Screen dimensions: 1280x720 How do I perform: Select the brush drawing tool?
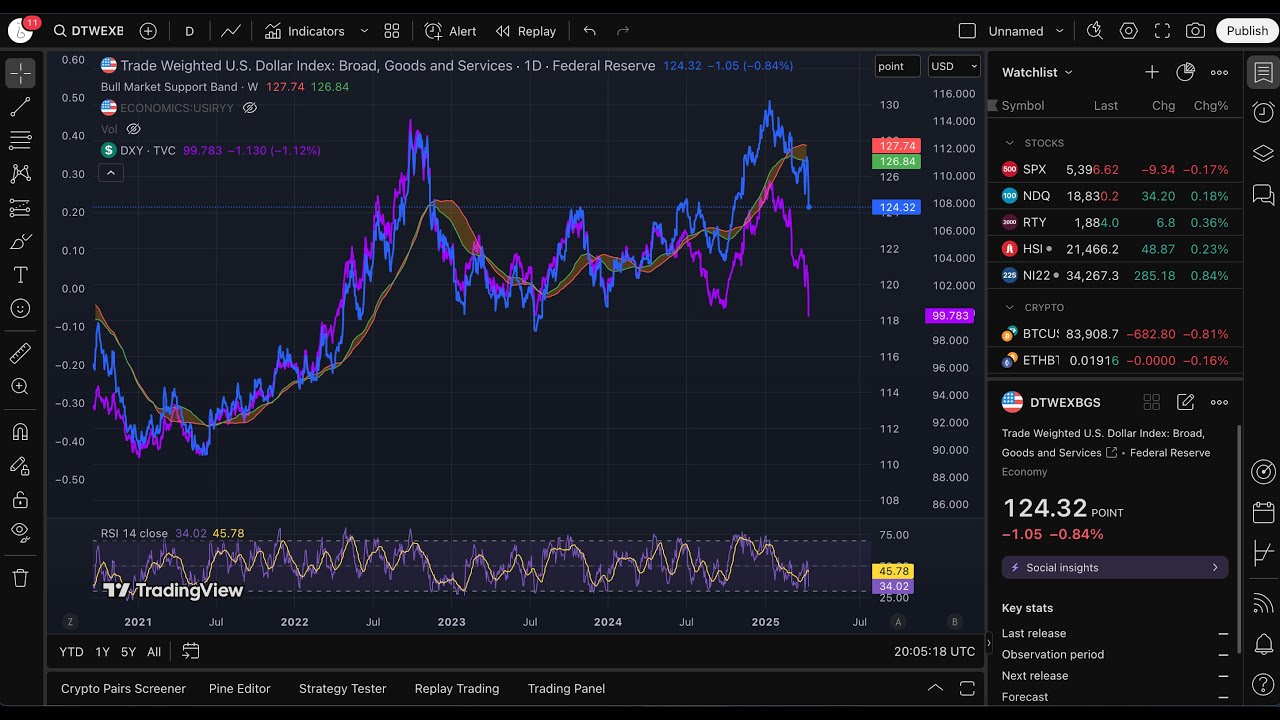(x=20, y=242)
